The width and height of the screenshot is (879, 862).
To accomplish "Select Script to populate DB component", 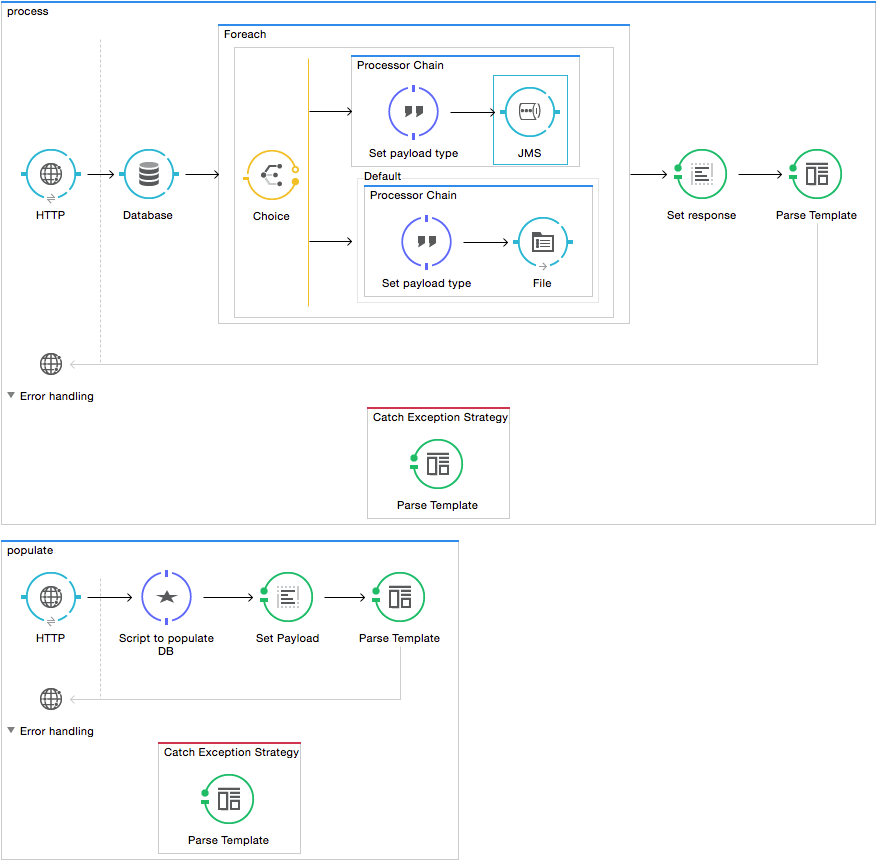I will 166,597.
